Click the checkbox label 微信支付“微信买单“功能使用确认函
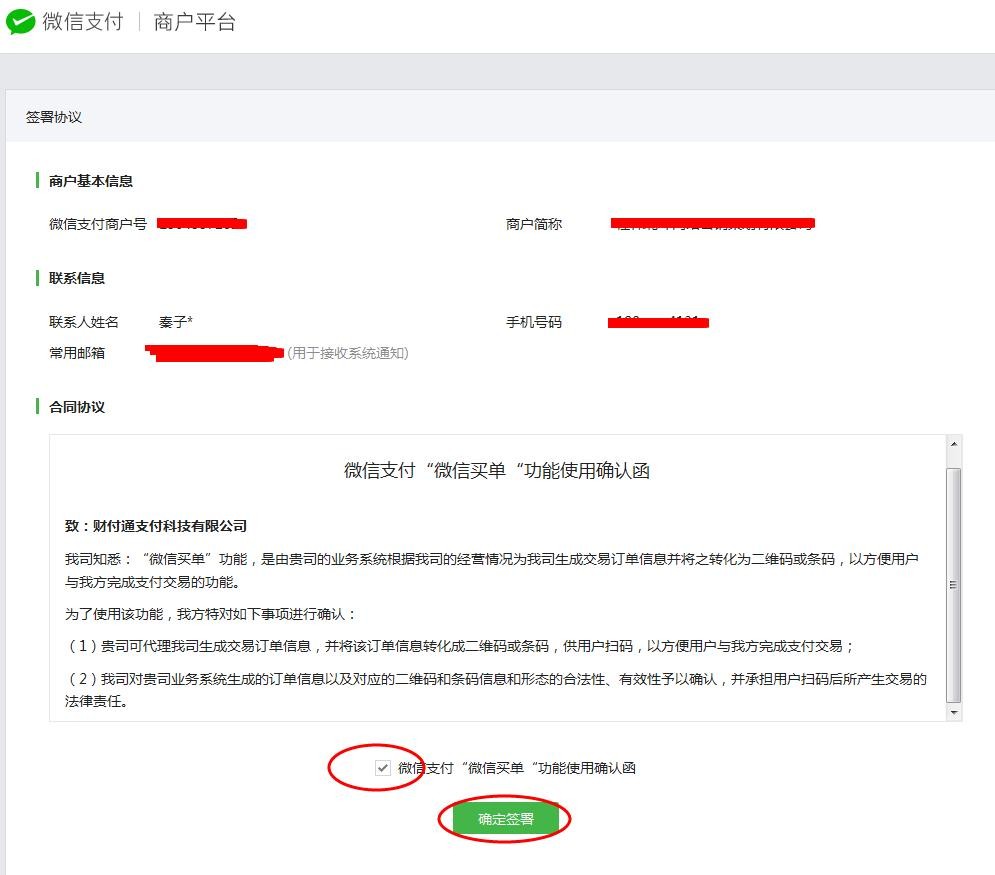Viewport: 995px width, 875px height. (517, 768)
